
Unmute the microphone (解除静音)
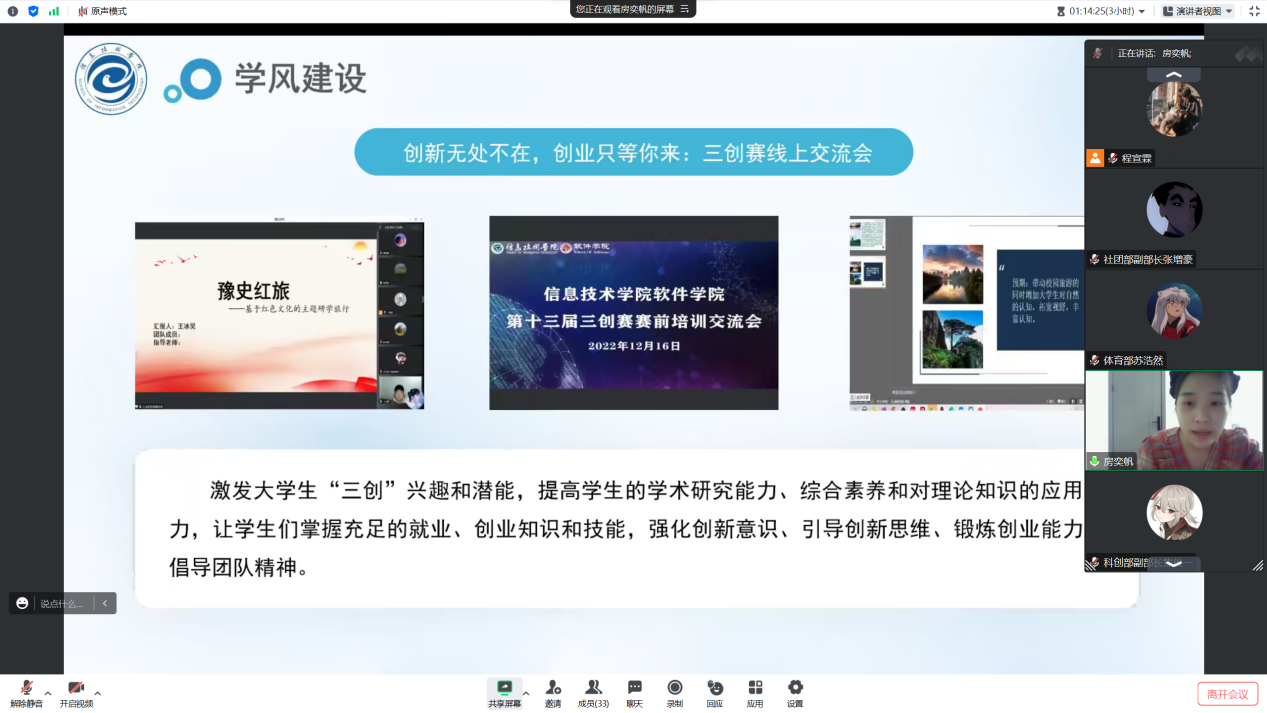[26, 693]
